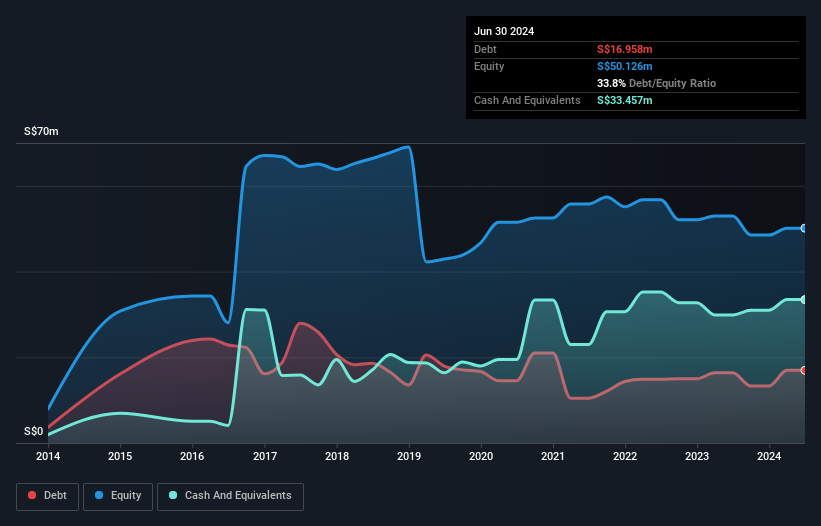The width and height of the screenshot is (821, 526).
Task: Click the 2024 x-axis label
Action: [769, 456]
